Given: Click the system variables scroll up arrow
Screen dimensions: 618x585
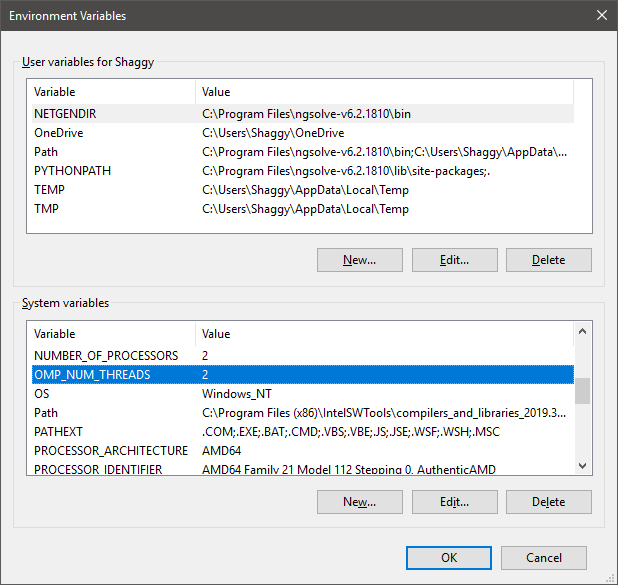Looking at the screenshot, I should click(x=582, y=331).
